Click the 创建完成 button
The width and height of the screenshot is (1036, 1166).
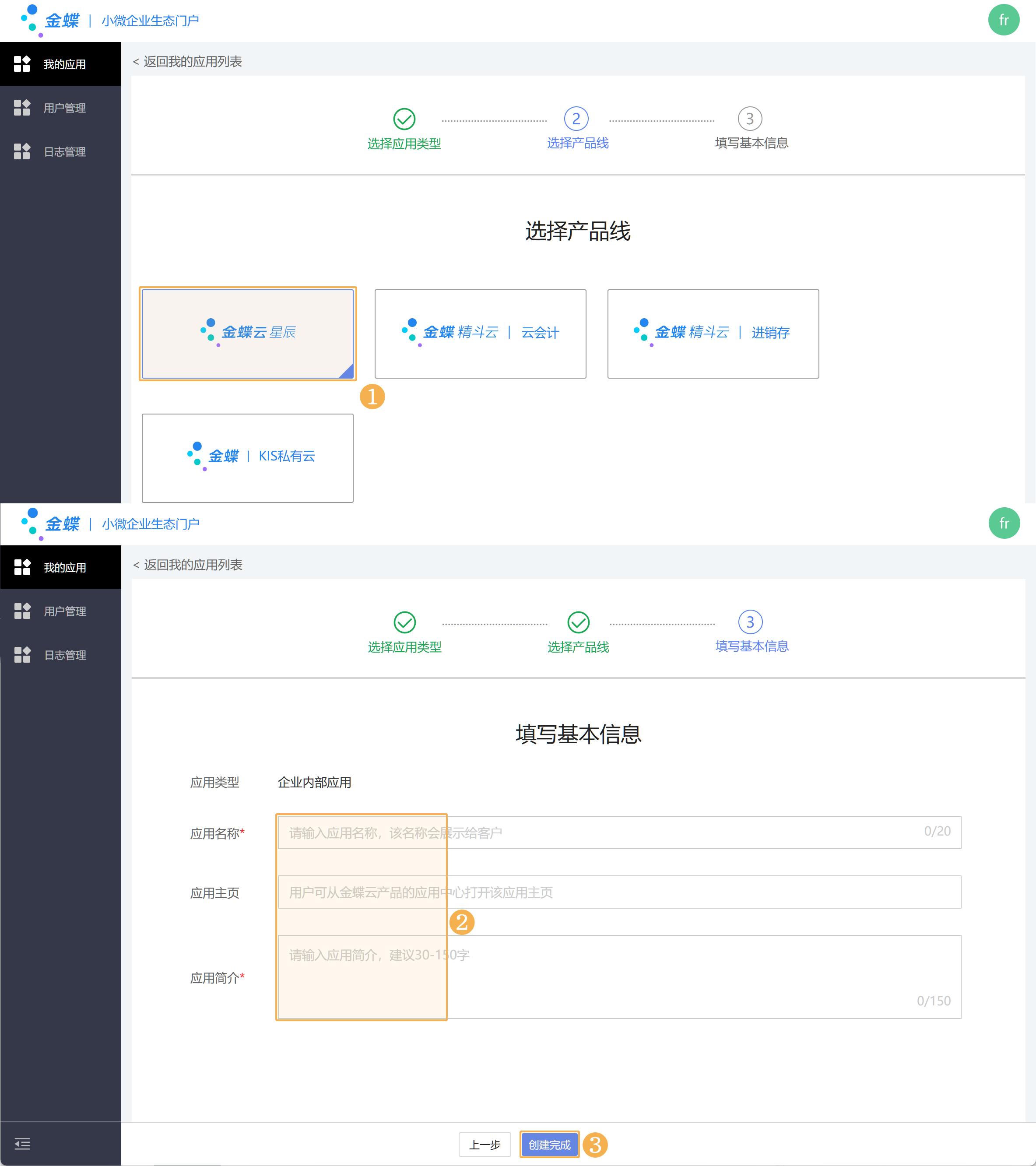click(x=549, y=1144)
